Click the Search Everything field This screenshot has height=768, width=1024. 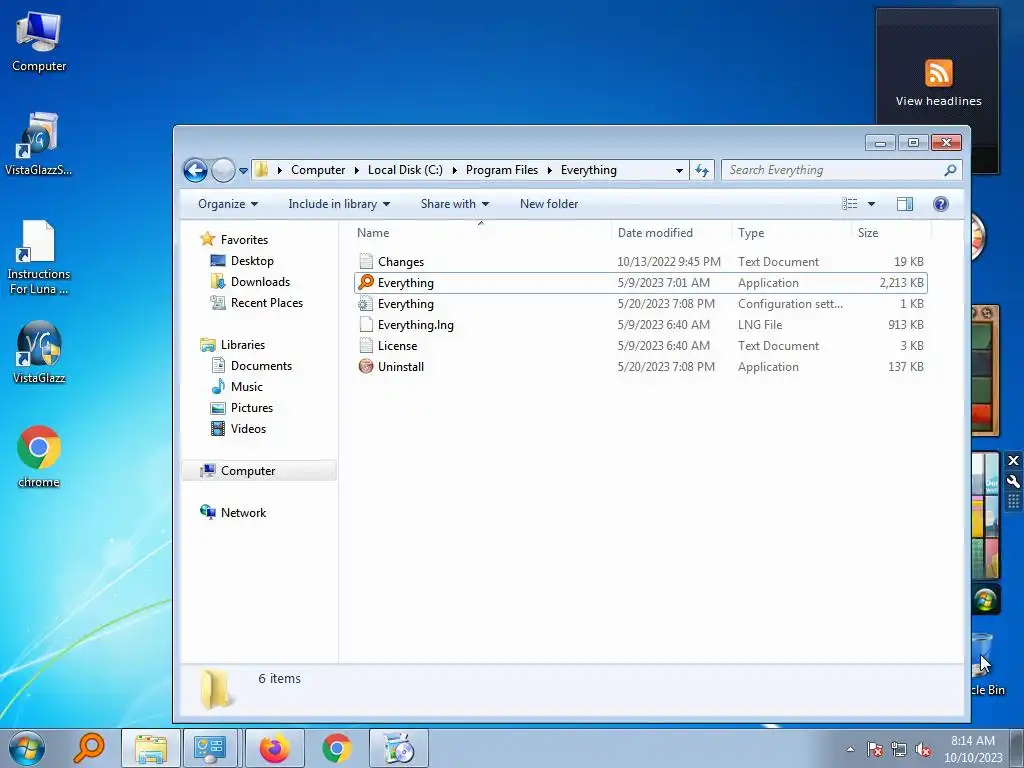(841, 170)
